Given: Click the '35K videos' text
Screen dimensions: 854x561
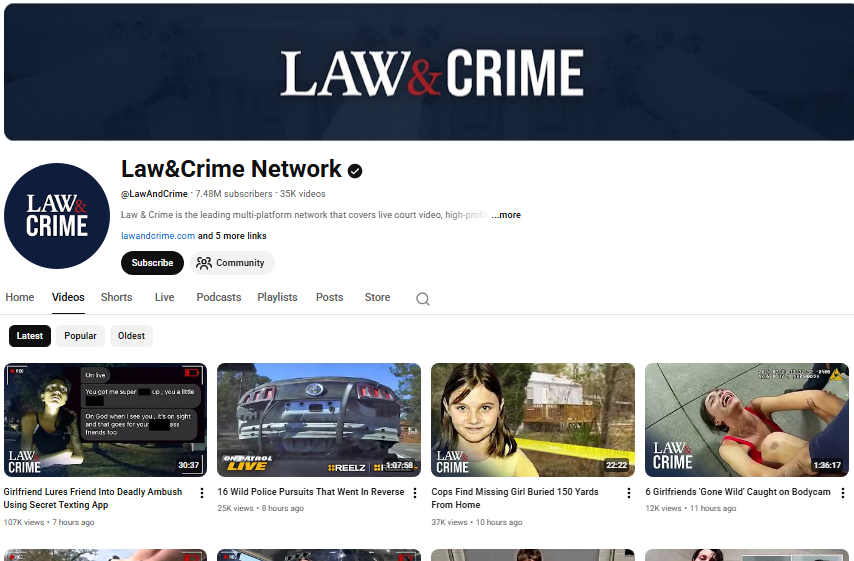Looking at the screenshot, I should pyautogui.click(x=303, y=194).
